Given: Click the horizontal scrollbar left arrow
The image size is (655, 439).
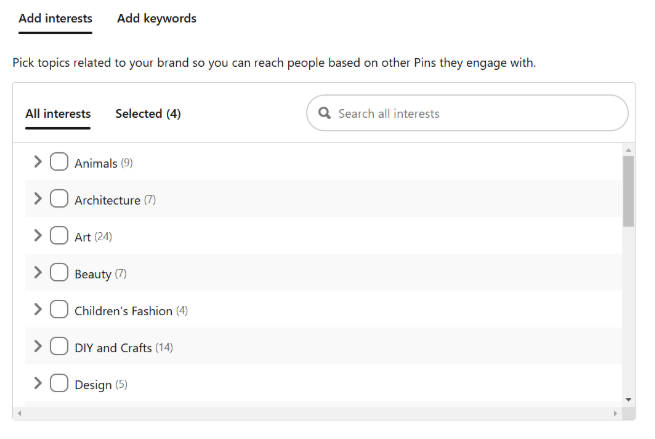Looking at the screenshot, I should pos(19,414).
